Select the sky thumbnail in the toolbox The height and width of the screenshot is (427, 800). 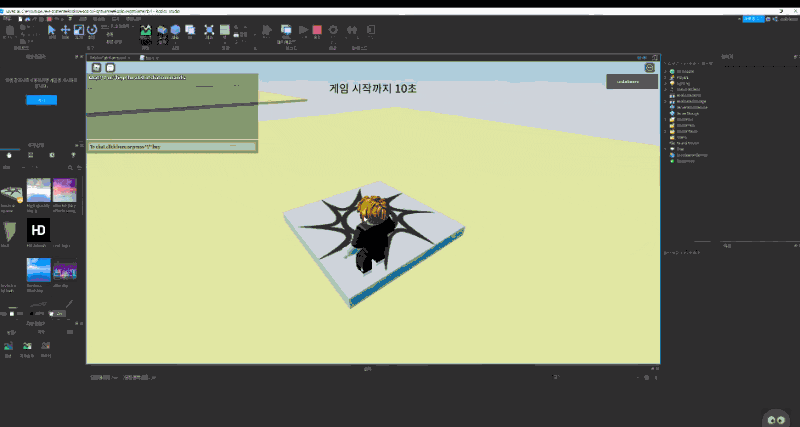click(39, 190)
